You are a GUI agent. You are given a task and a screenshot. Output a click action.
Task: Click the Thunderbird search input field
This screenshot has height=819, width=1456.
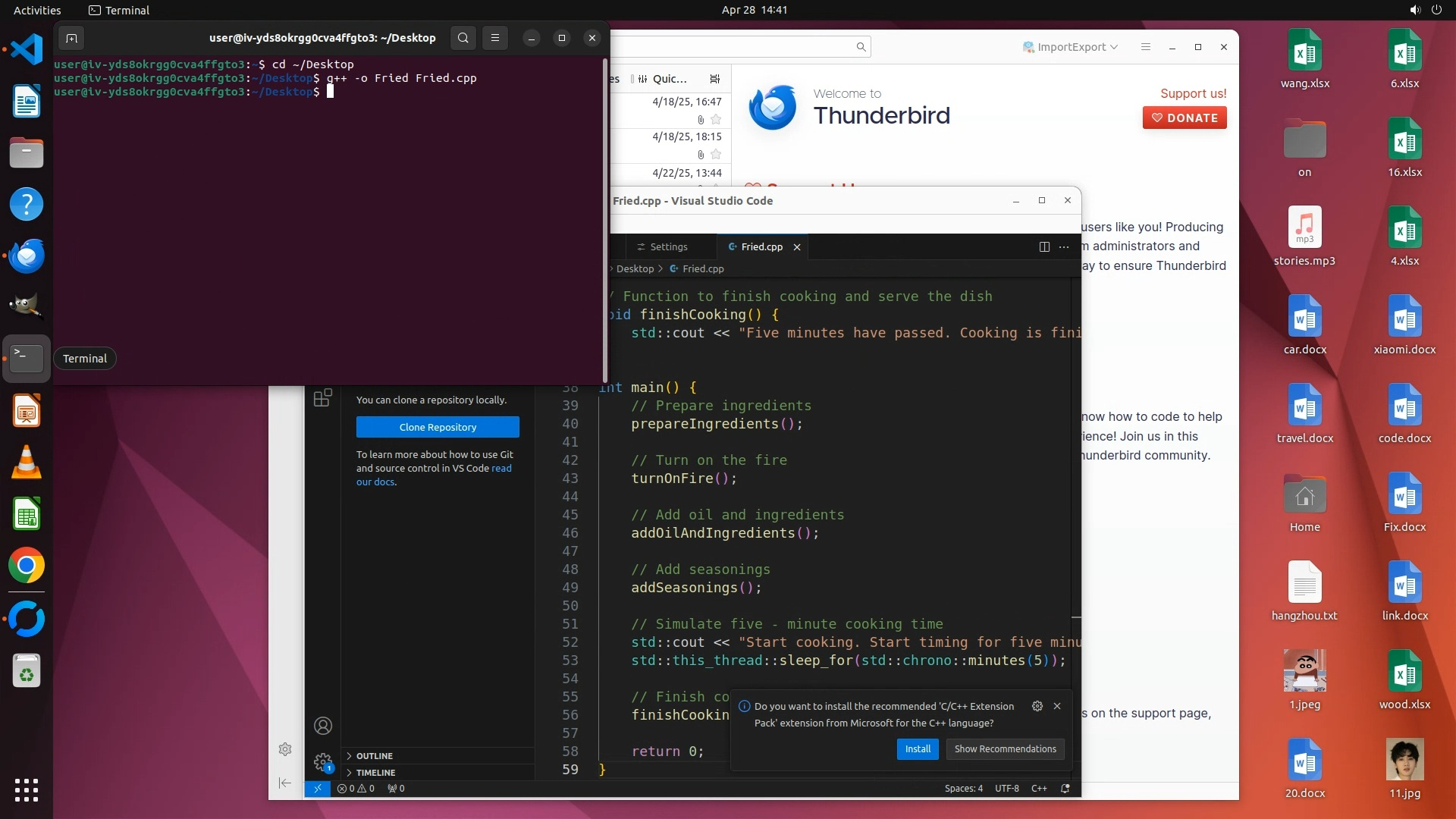click(736, 47)
